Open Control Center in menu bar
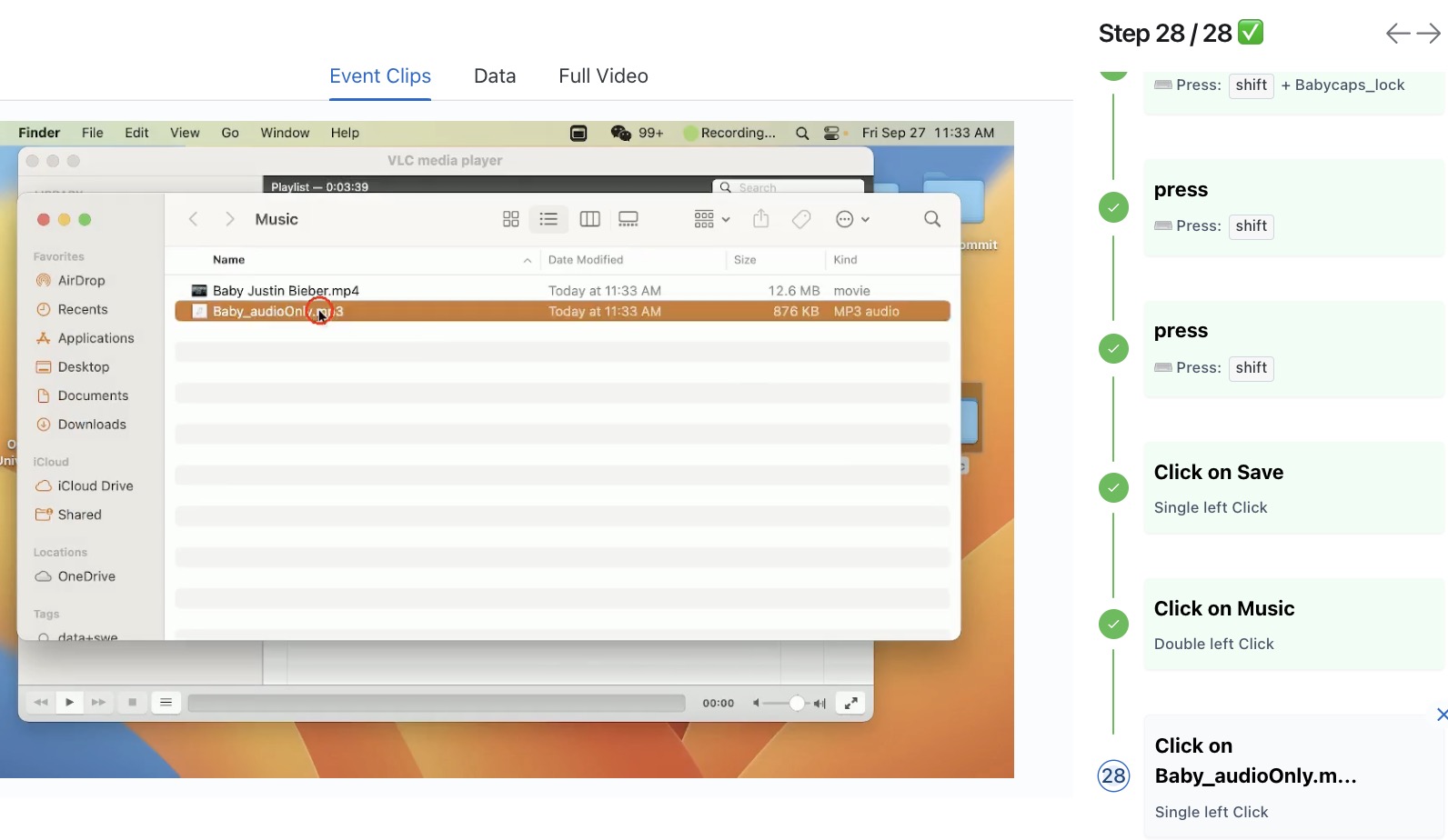This screenshot has height=840, width=1448. [x=833, y=133]
